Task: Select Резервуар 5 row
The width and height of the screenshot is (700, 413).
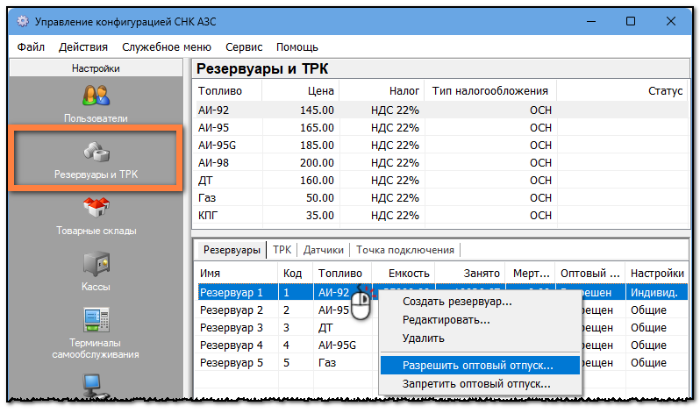Action: (x=442, y=363)
